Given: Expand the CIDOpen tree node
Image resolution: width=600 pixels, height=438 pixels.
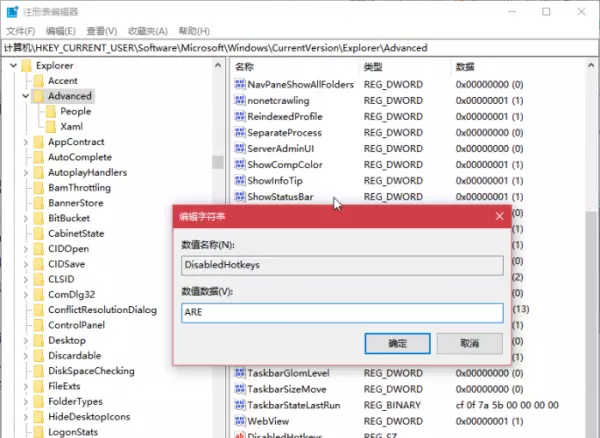Looking at the screenshot, I should coord(26,249).
